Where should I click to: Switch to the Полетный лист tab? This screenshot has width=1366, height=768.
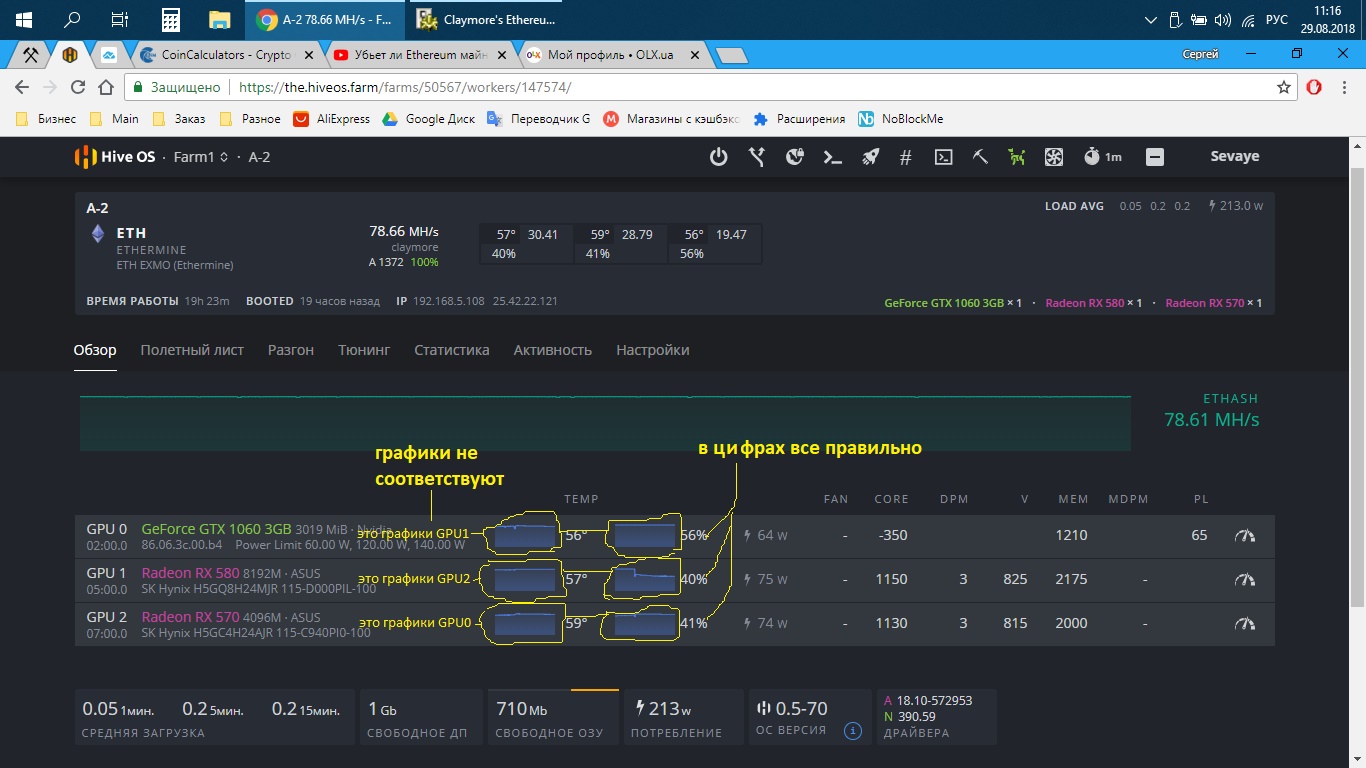click(192, 350)
